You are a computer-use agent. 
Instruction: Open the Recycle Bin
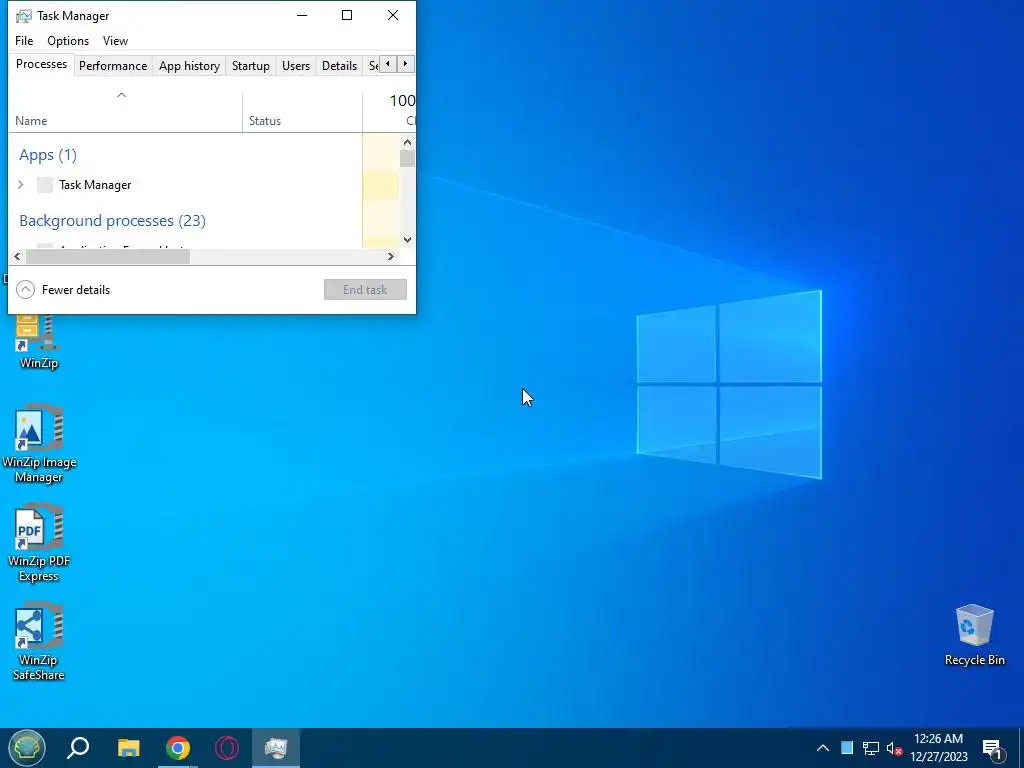pyautogui.click(x=974, y=635)
